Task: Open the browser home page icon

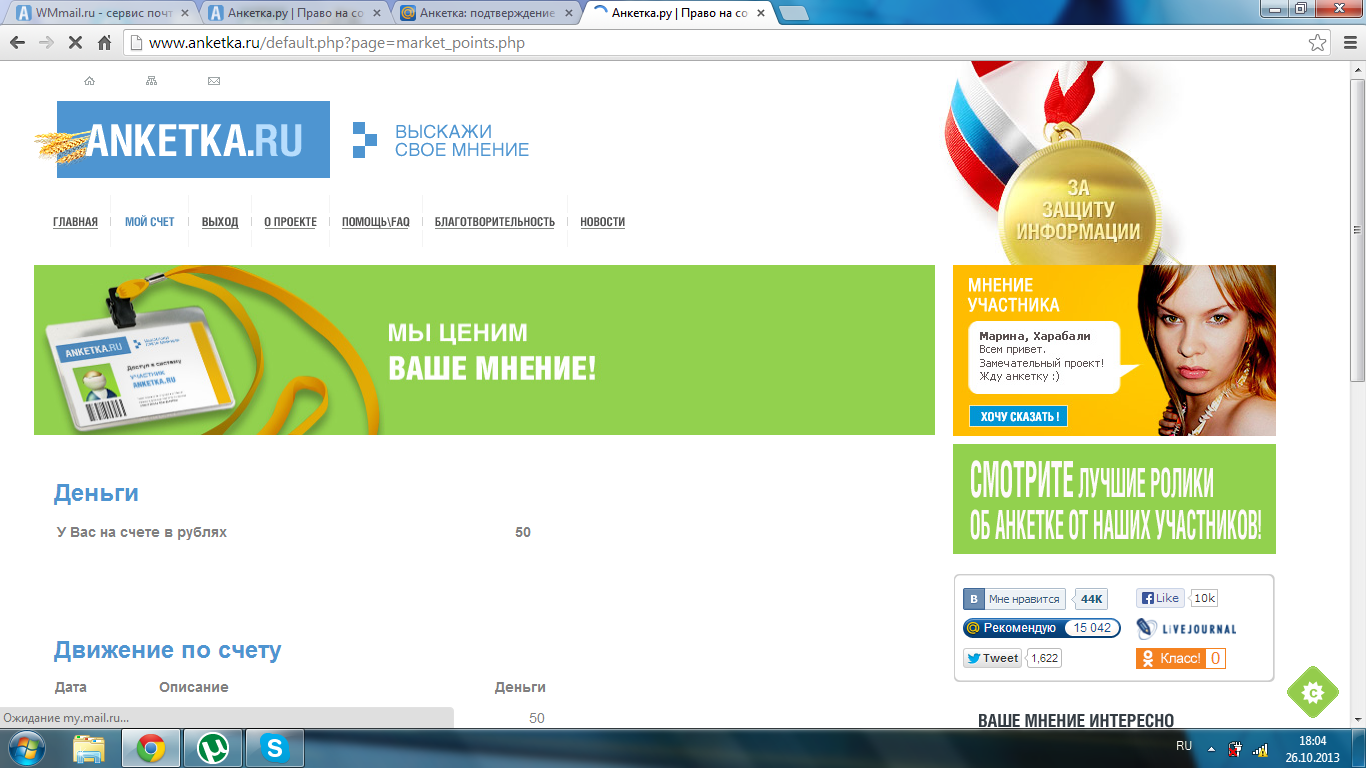Action: click(104, 43)
